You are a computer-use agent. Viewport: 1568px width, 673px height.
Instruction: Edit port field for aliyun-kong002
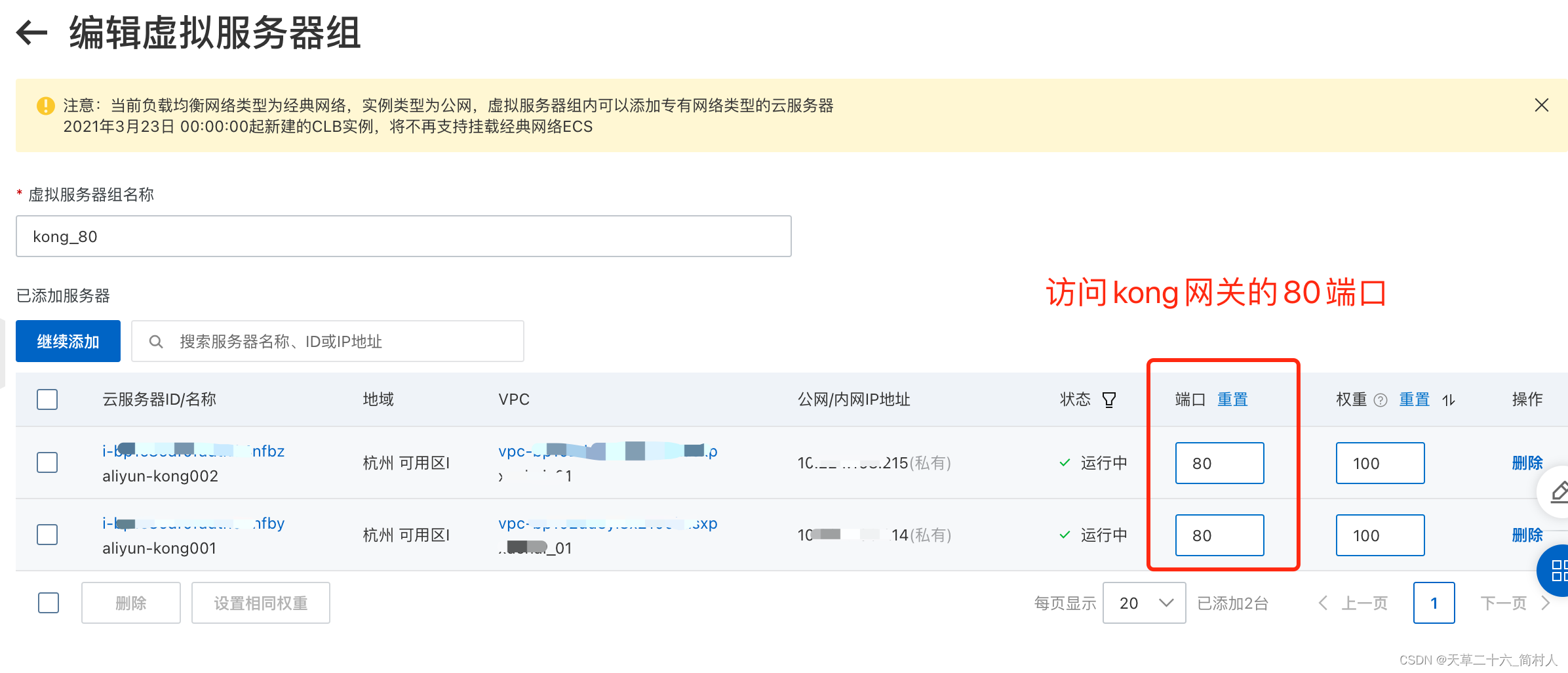coord(1219,463)
